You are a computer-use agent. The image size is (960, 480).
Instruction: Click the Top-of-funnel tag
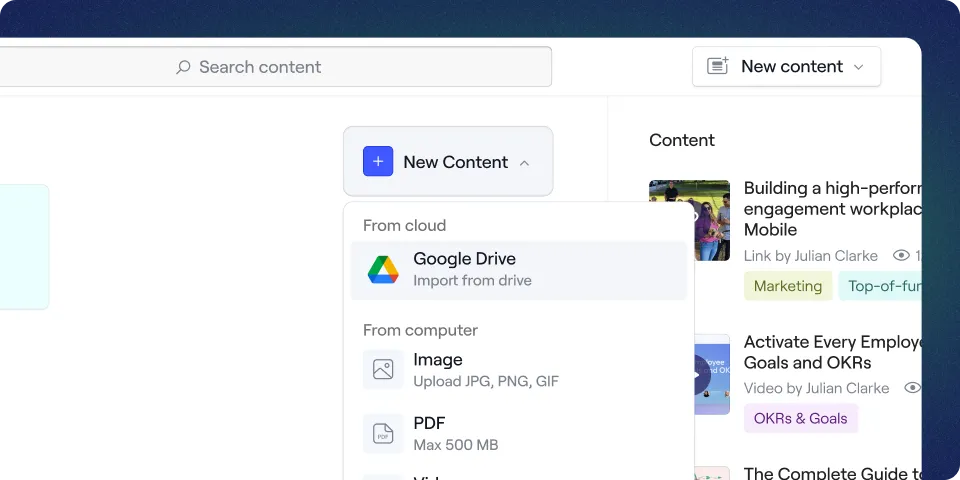(x=880, y=286)
